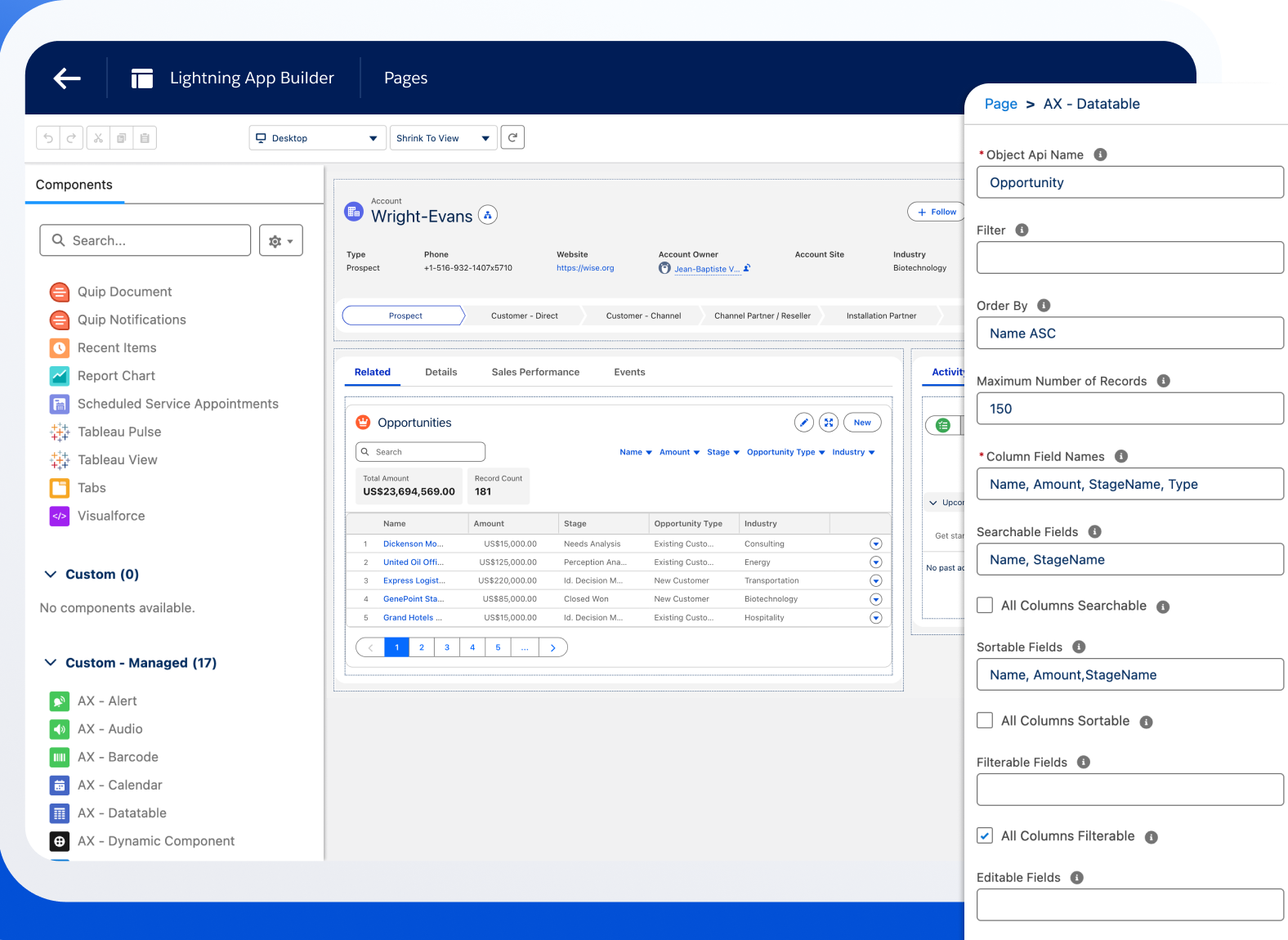1288x940 pixels.
Task: Click the Lightning App Builder layout icon
Action: (142, 78)
